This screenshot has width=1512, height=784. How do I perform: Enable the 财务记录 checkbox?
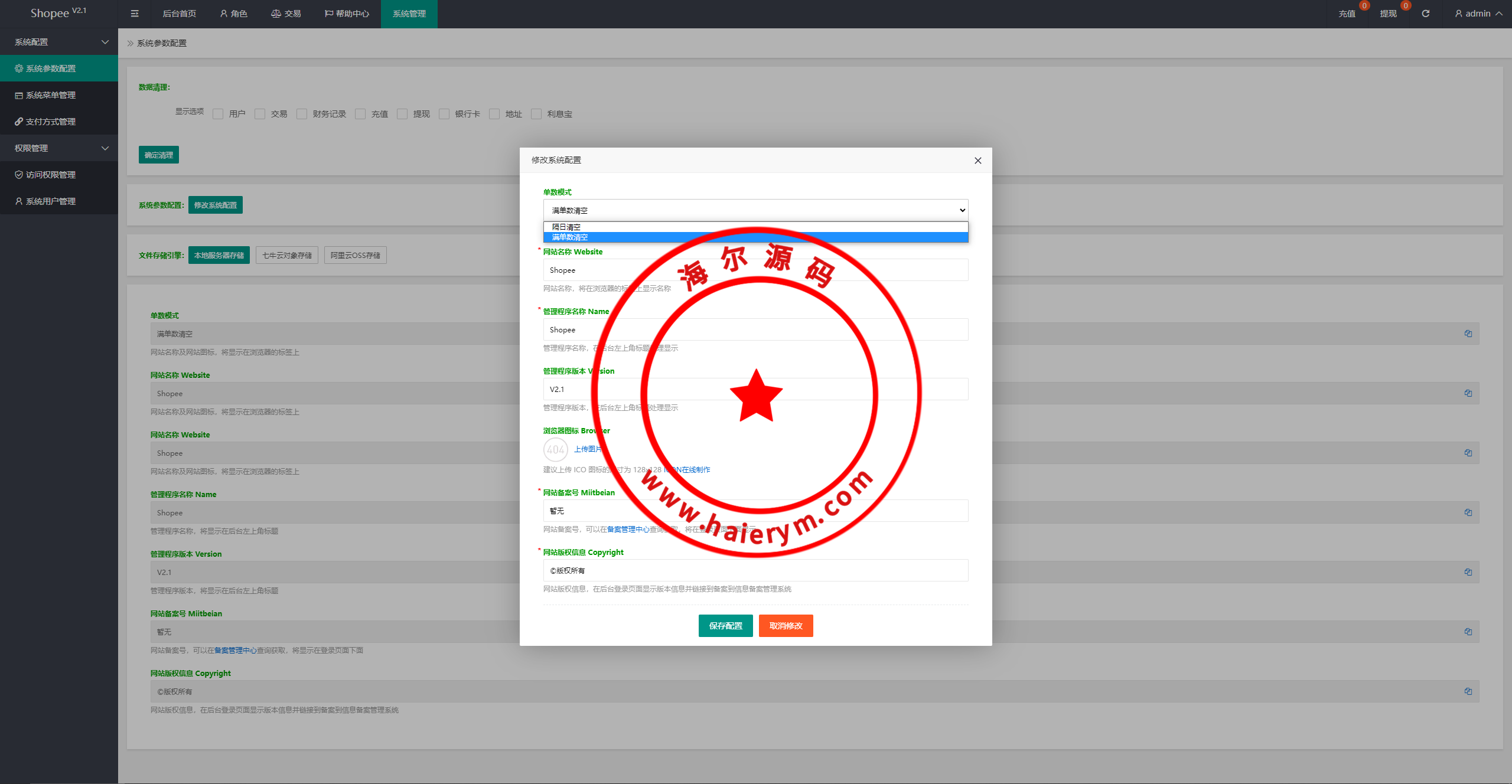(x=302, y=114)
